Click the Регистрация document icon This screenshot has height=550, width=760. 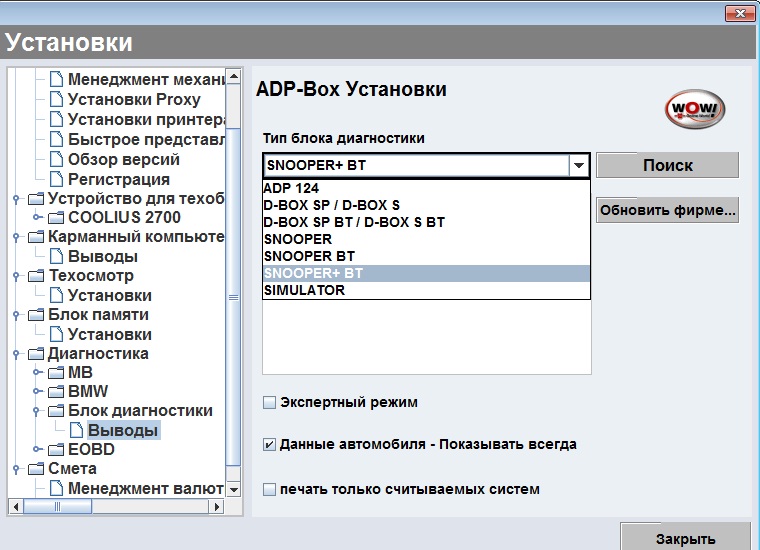pyautogui.click(x=57, y=179)
